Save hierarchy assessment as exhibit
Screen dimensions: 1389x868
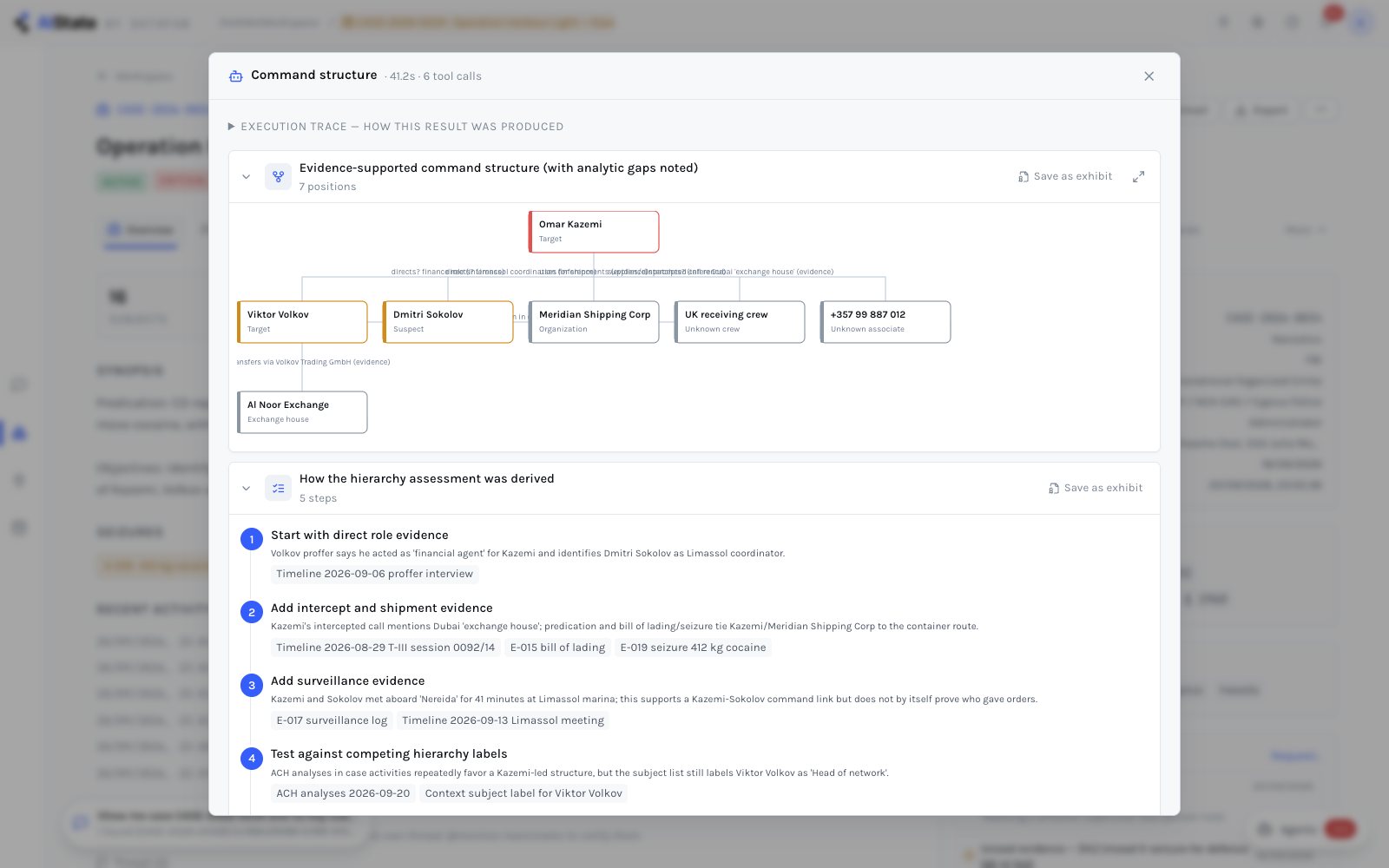pos(1096,488)
